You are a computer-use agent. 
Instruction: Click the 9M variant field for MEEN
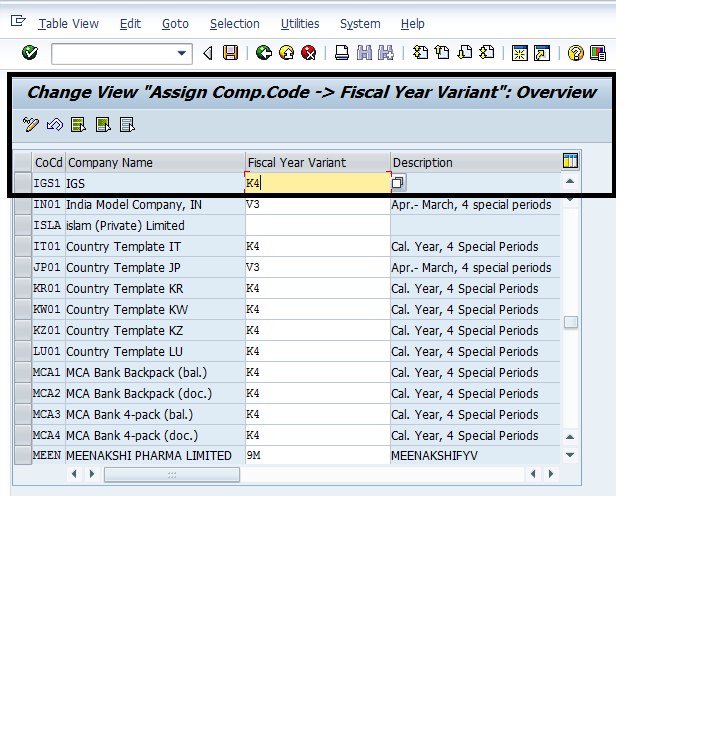(318, 456)
